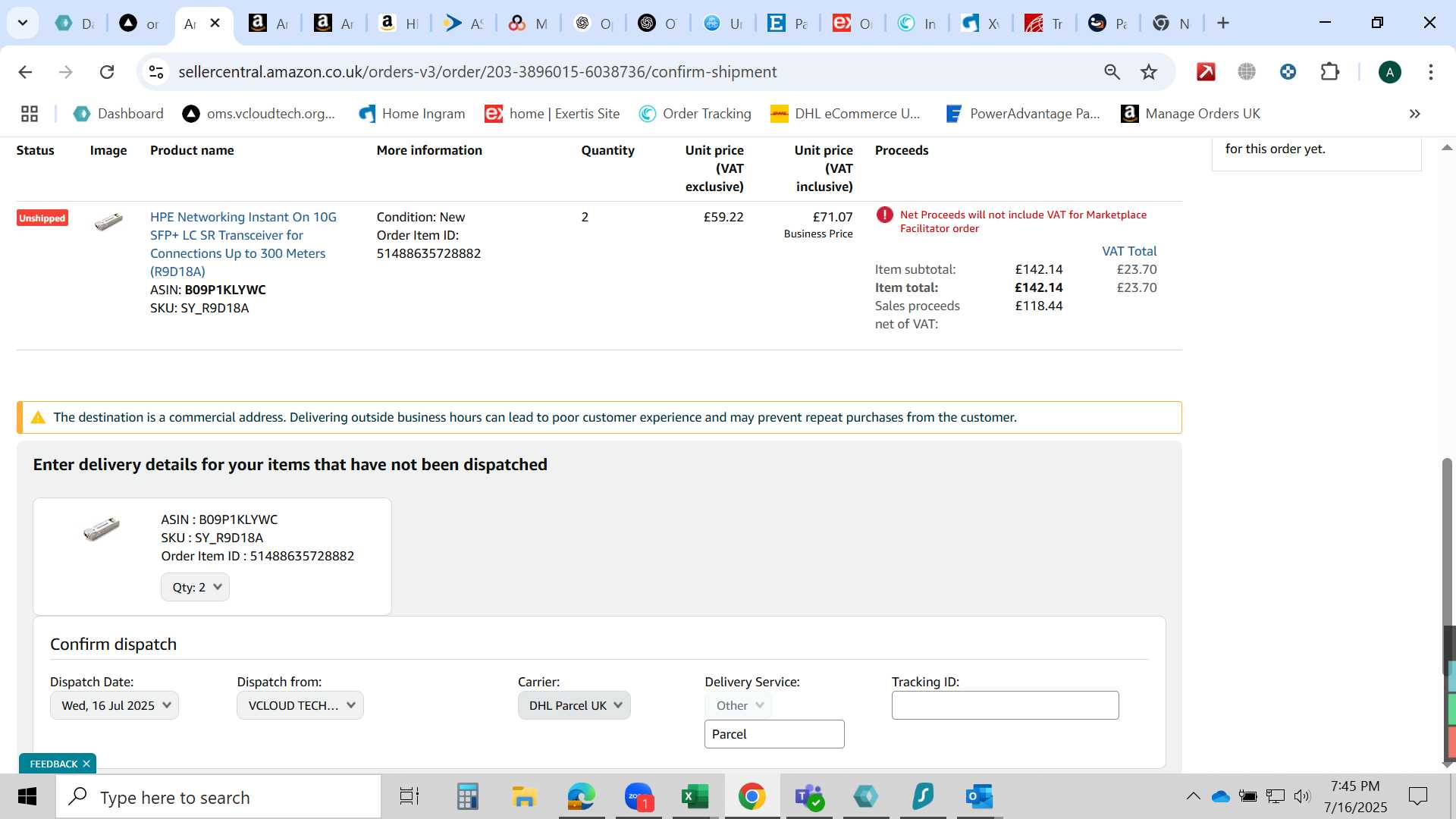Click the browser forward arrow
The height and width of the screenshot is (819, 1456).
click(x=66, y=72)
